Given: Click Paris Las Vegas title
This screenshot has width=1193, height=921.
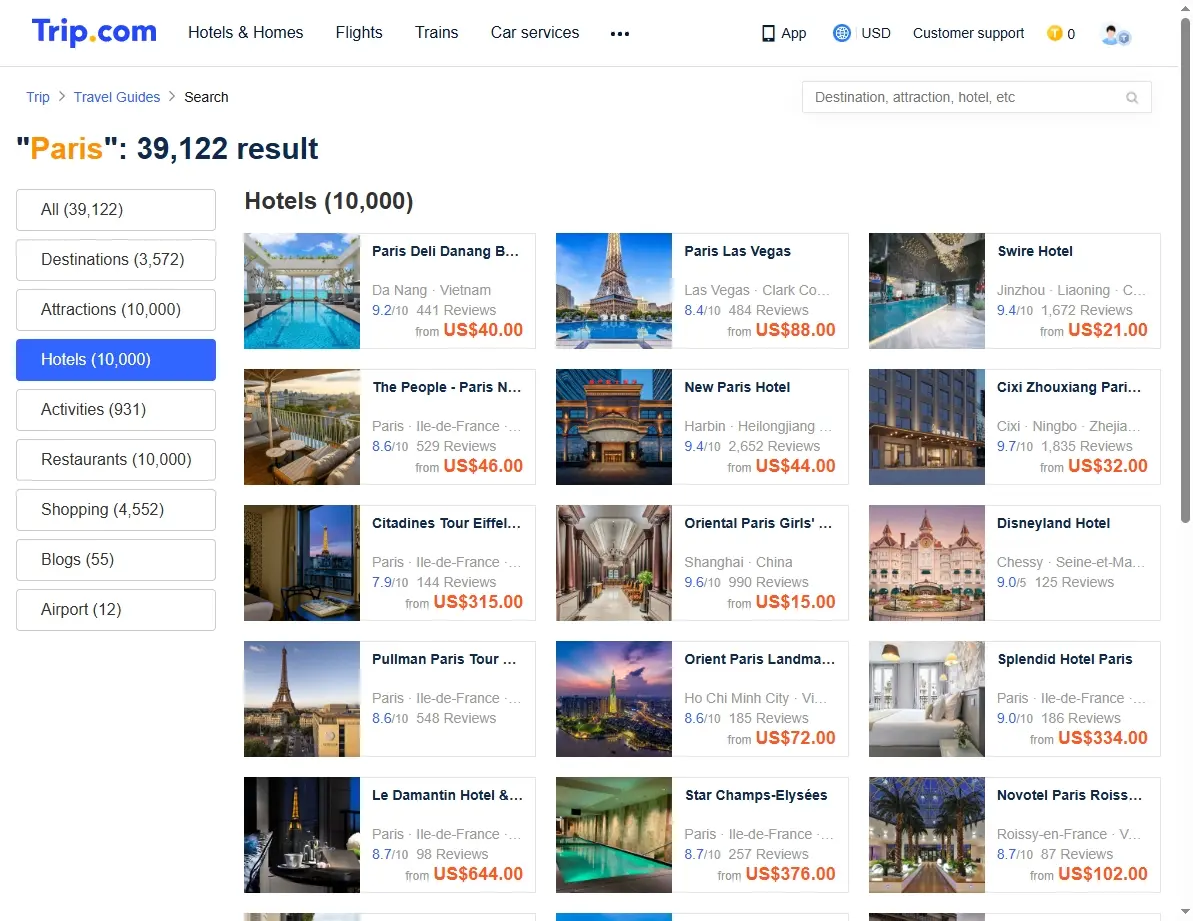Looking at the screenshot, I should [737, 251].
